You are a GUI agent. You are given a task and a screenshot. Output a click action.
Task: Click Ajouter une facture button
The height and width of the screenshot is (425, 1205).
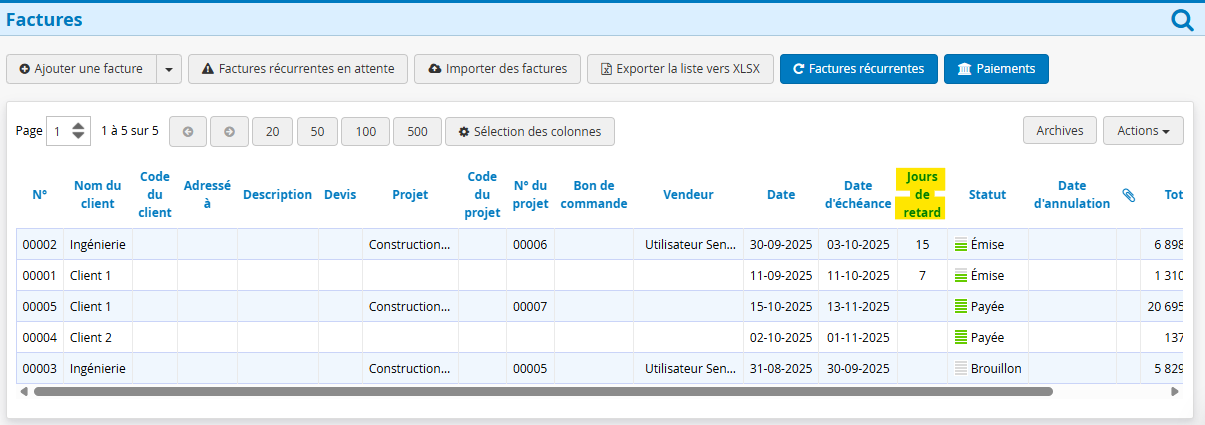[81, 69]
